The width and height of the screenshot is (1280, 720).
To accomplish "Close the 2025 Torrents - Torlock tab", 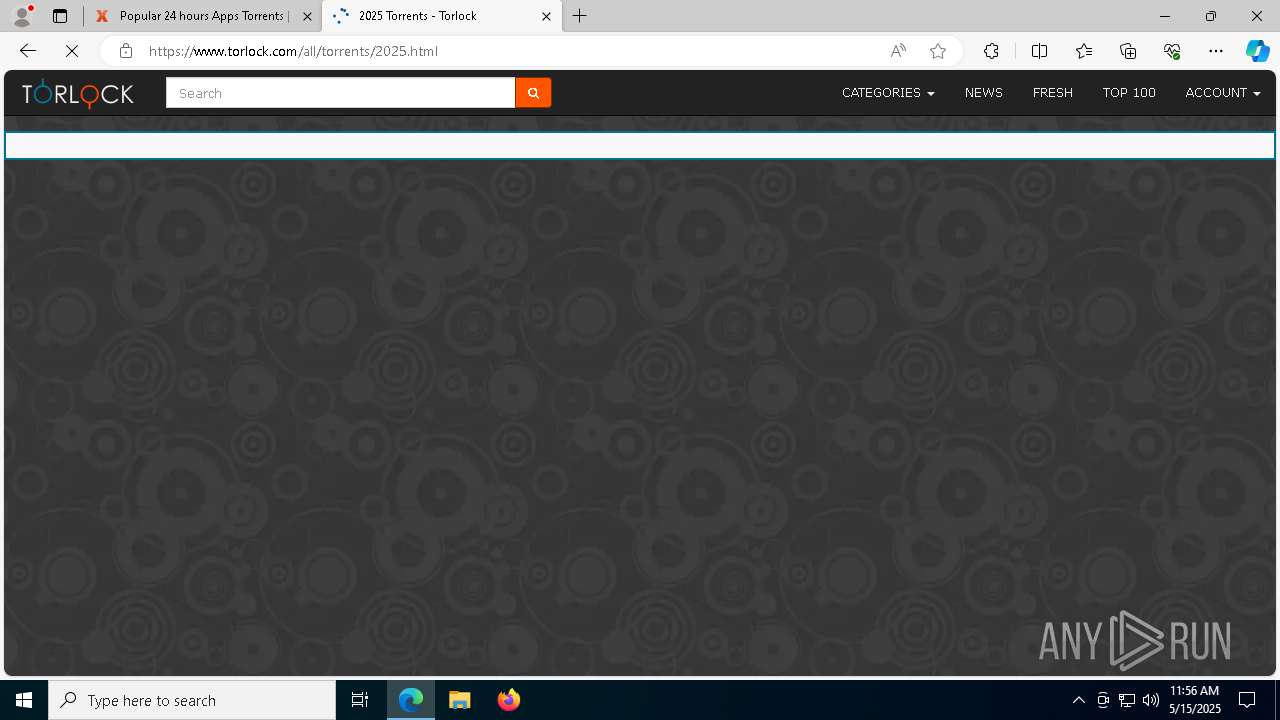I will coord(546,16).
